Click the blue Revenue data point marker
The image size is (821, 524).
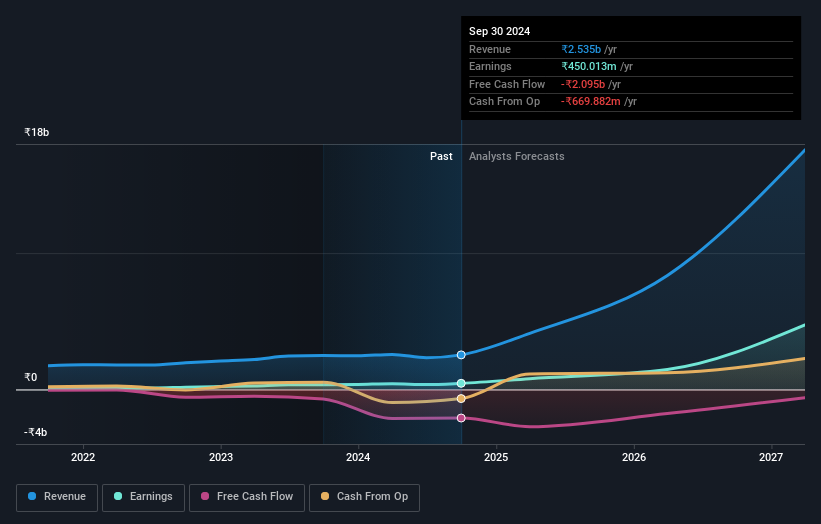pos(461,355)
